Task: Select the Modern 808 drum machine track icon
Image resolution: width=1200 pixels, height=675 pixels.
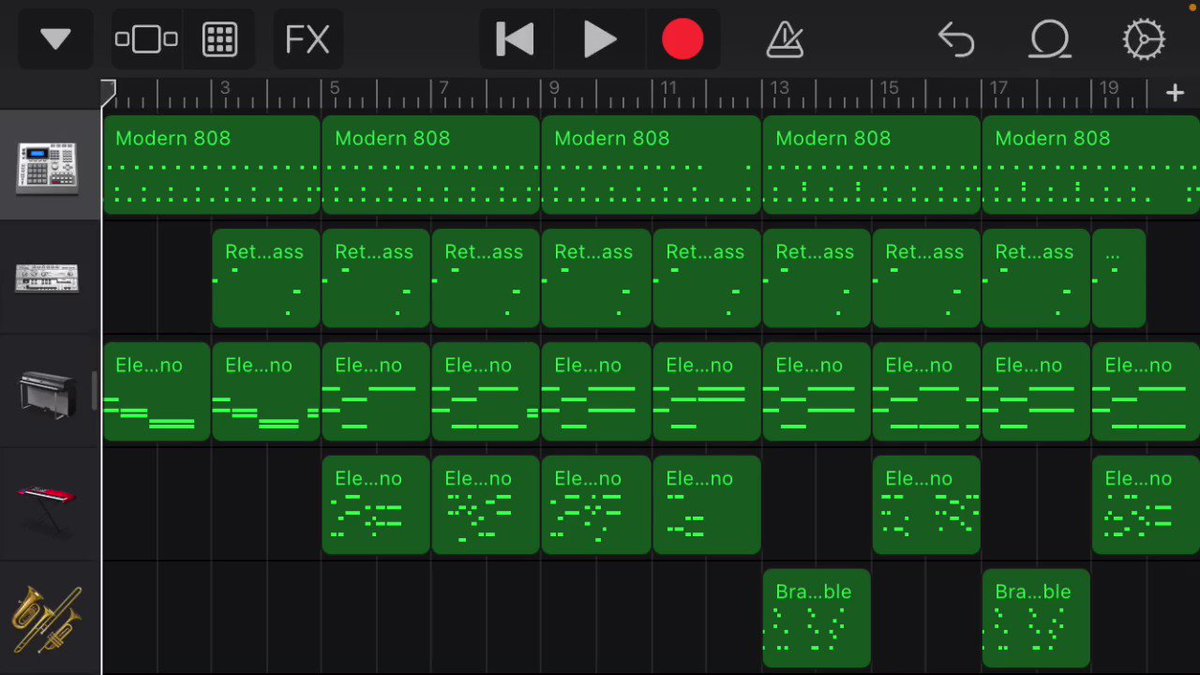Action: 47,165
